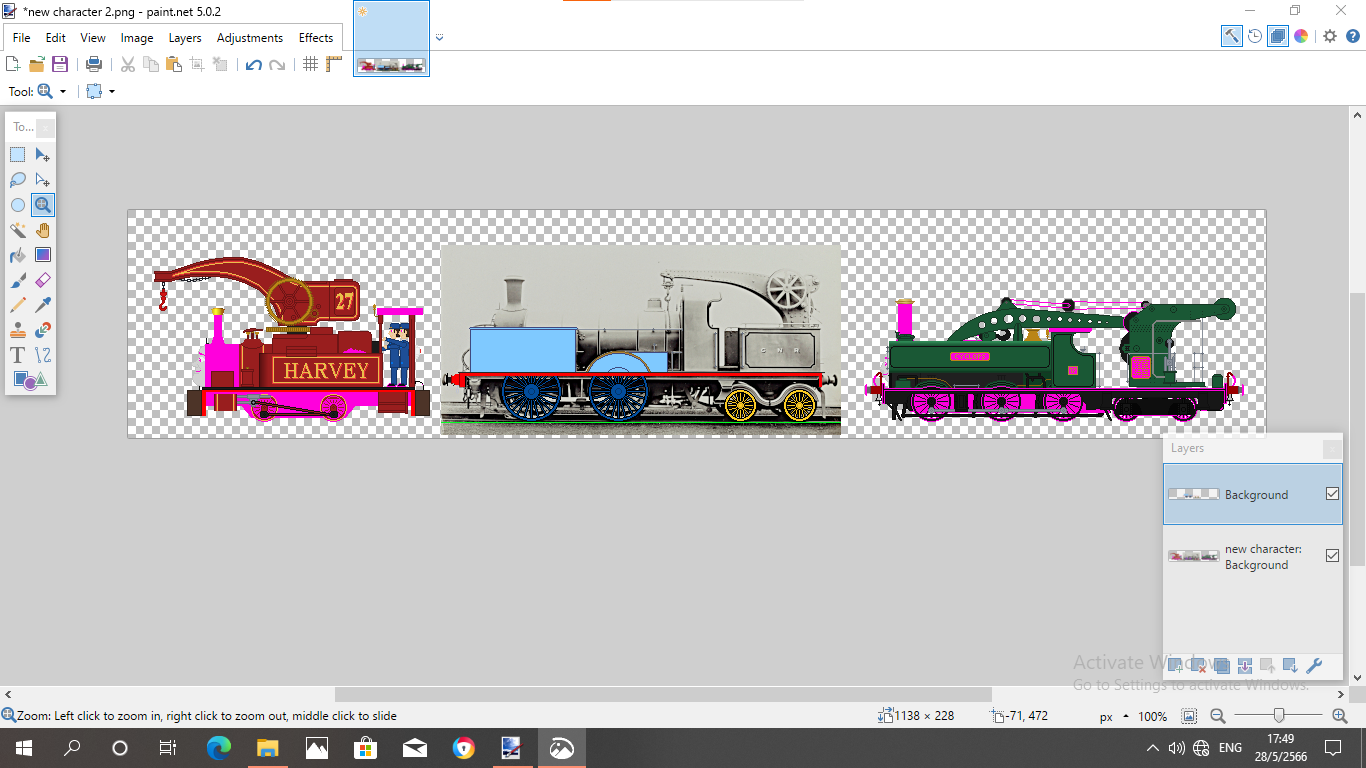Toggle visibility of top Background layer
The width and height of the screenshot is (1366, 768).
click(x=1332, y=494)
